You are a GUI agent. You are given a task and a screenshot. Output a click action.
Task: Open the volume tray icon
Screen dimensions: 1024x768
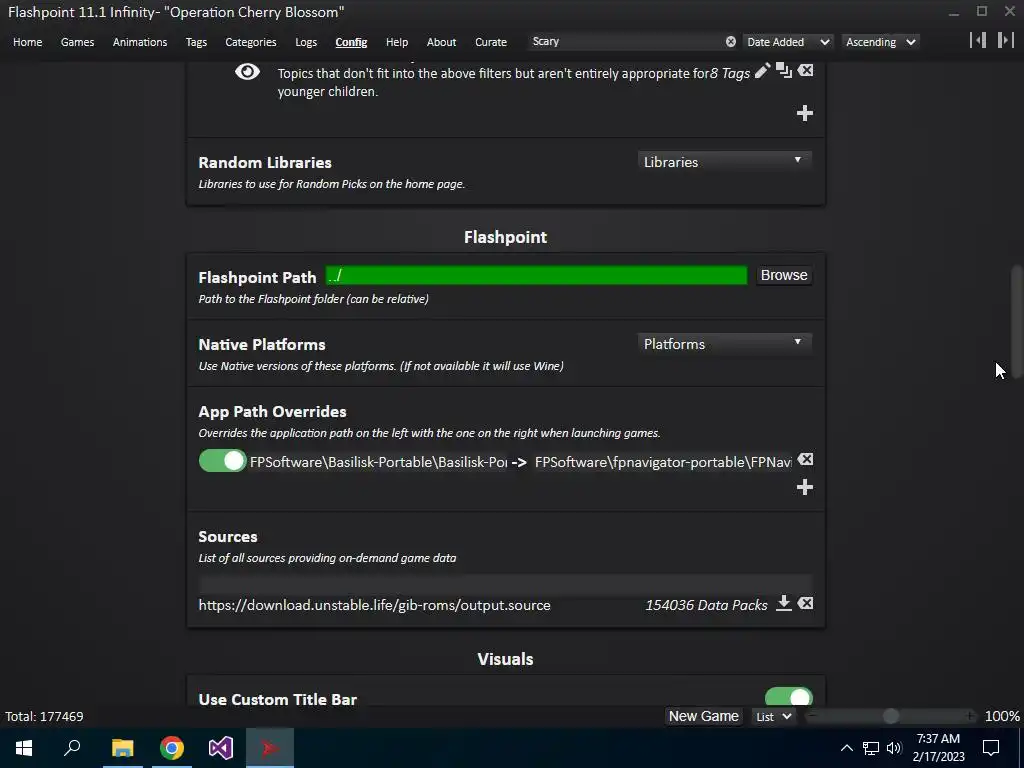(894, 748)
